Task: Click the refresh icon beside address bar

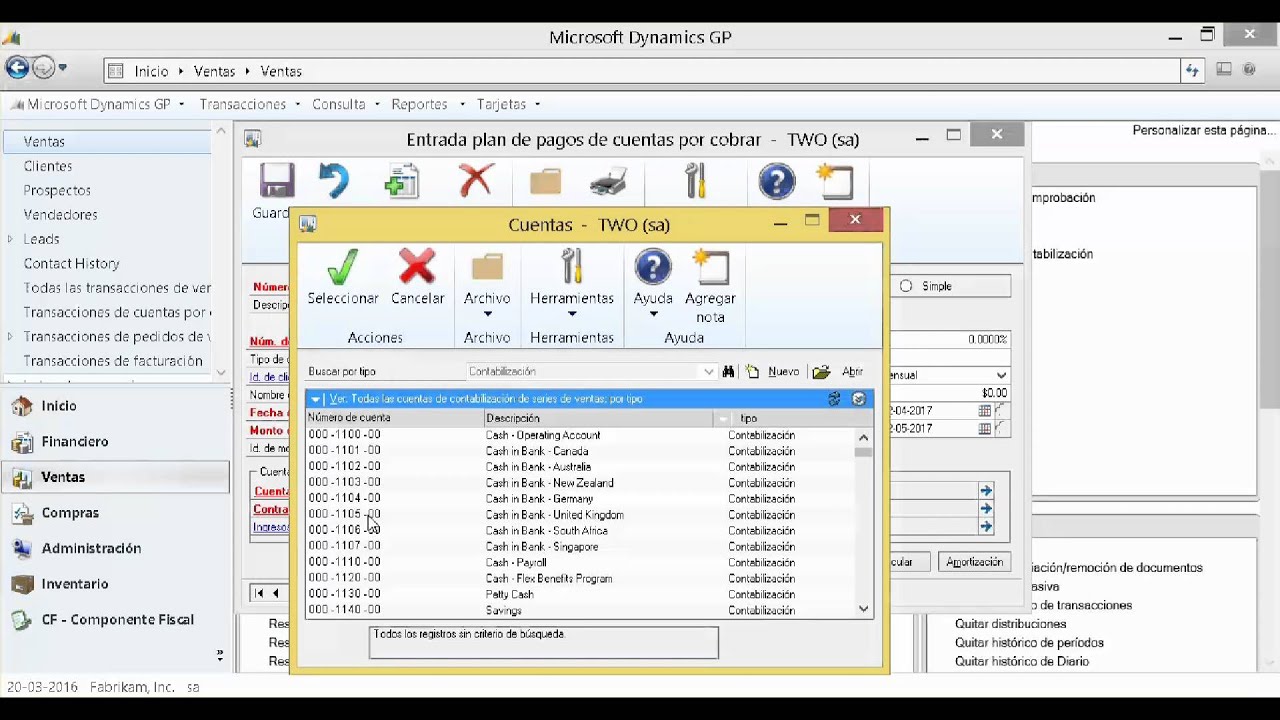Action: click(x=1192, y=70)
